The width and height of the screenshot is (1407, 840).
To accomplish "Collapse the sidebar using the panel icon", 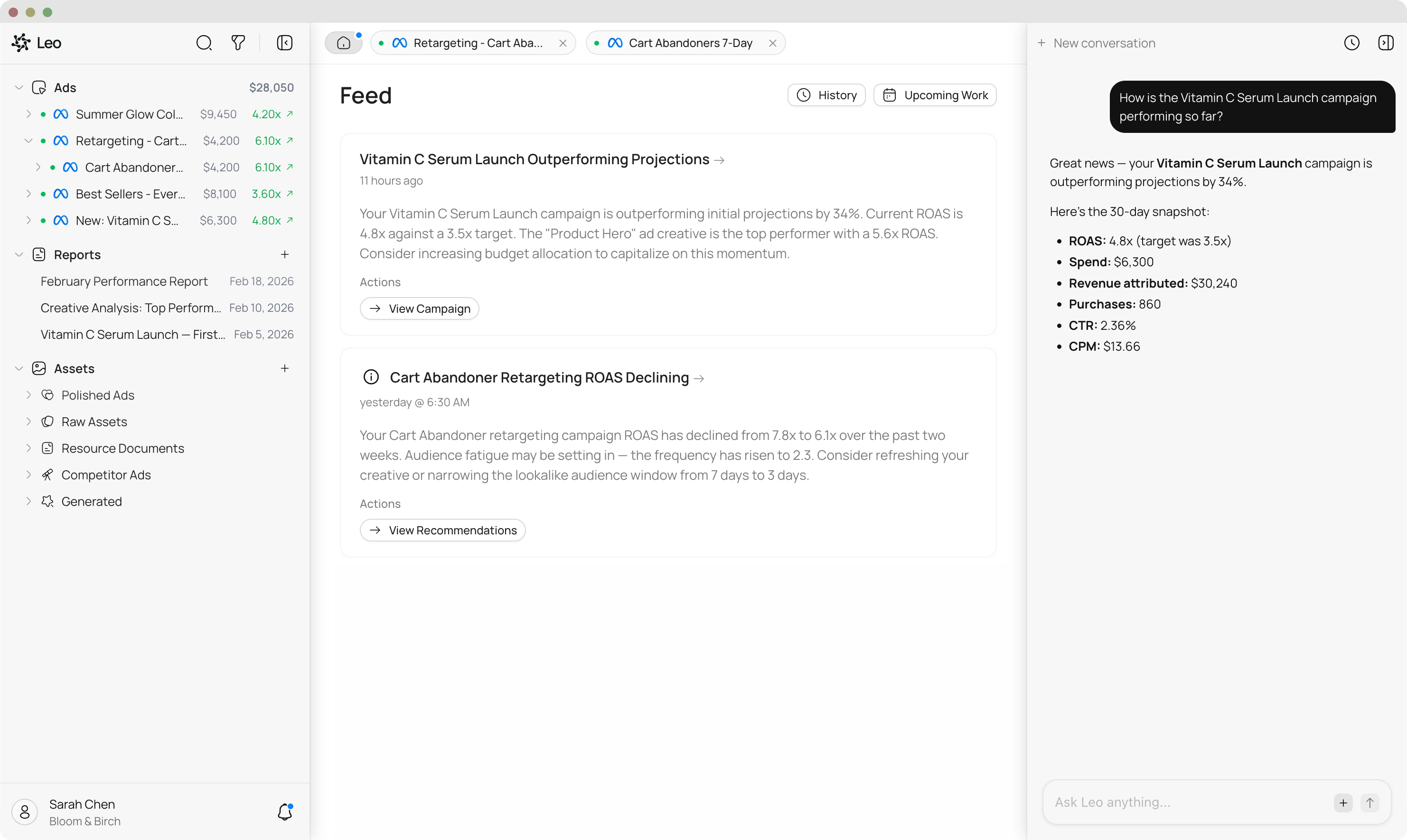I will 285,42.
